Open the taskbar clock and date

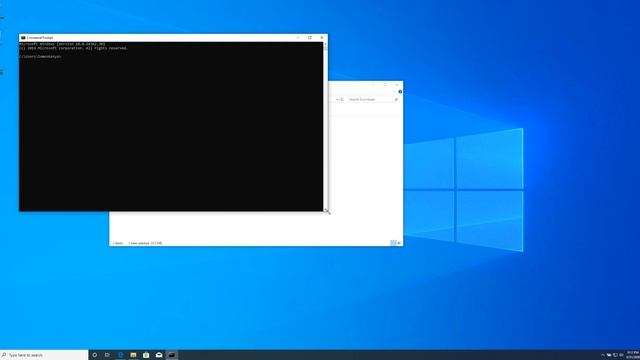633,355
